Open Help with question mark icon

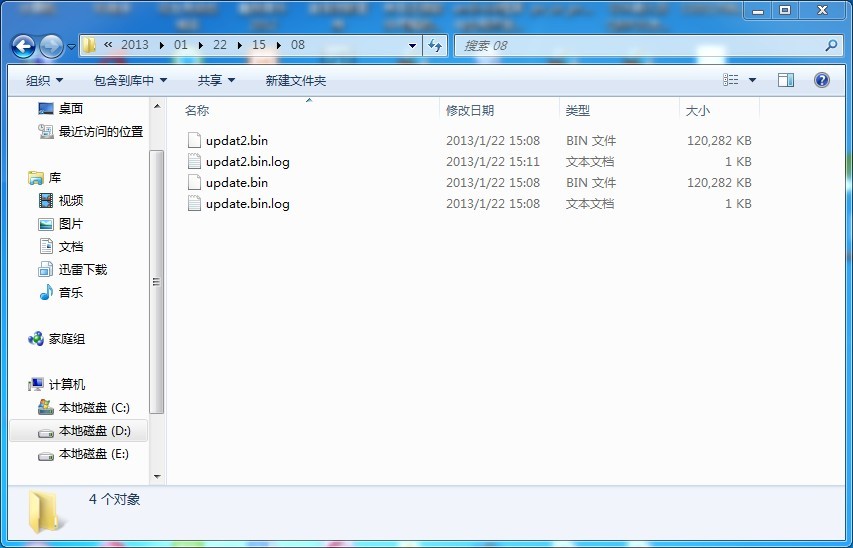[x=822, y=81]
